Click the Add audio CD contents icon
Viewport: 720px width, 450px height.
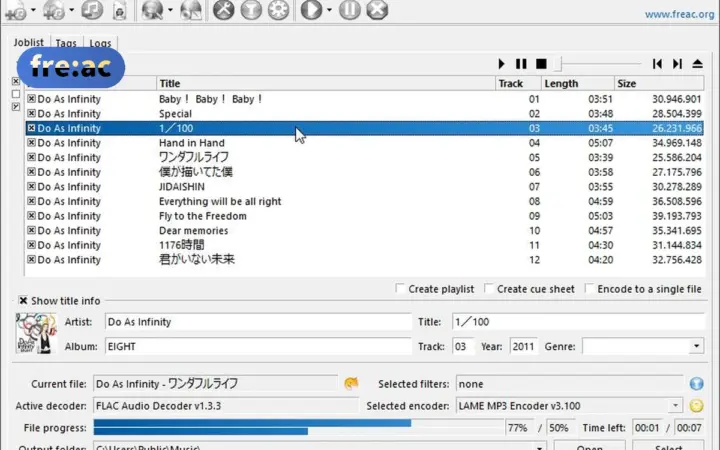(x=53, y=10)
